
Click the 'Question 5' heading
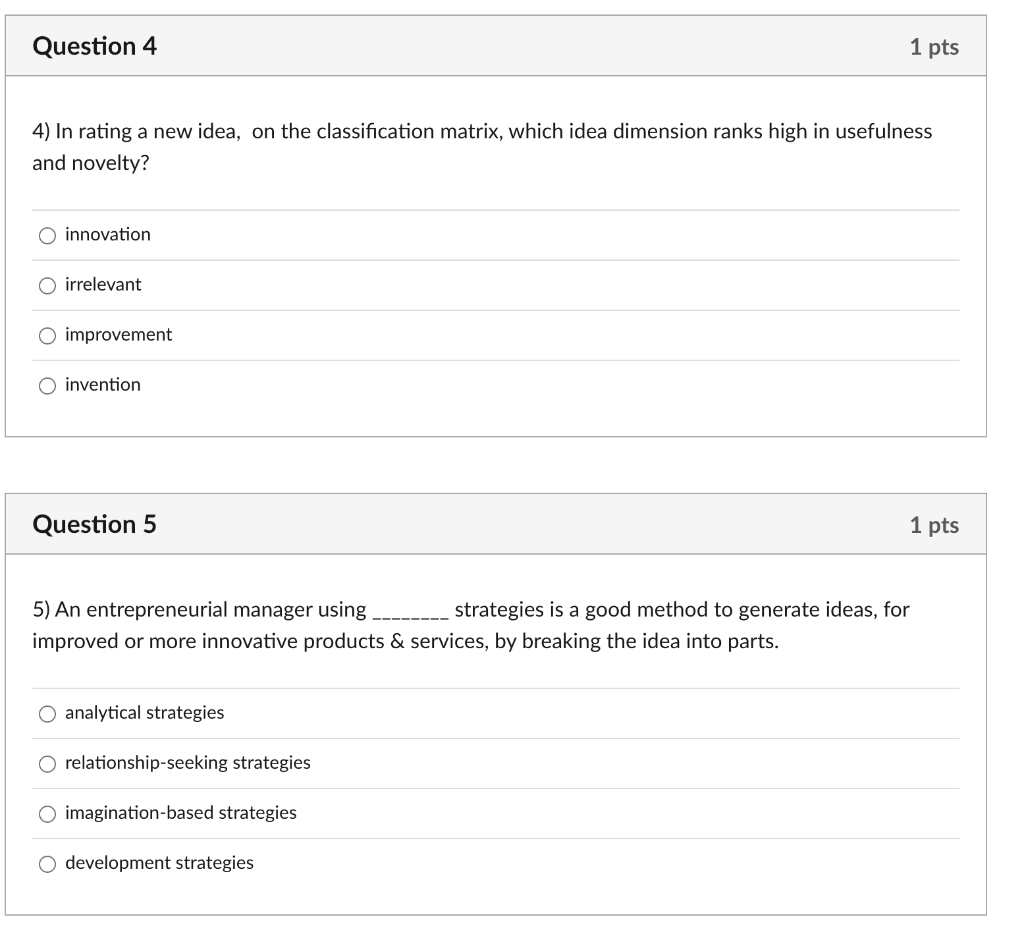[95, 524]
